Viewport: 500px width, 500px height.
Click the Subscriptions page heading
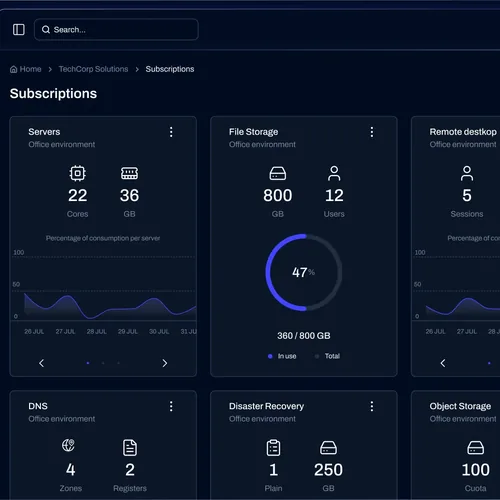pos(53,93)
